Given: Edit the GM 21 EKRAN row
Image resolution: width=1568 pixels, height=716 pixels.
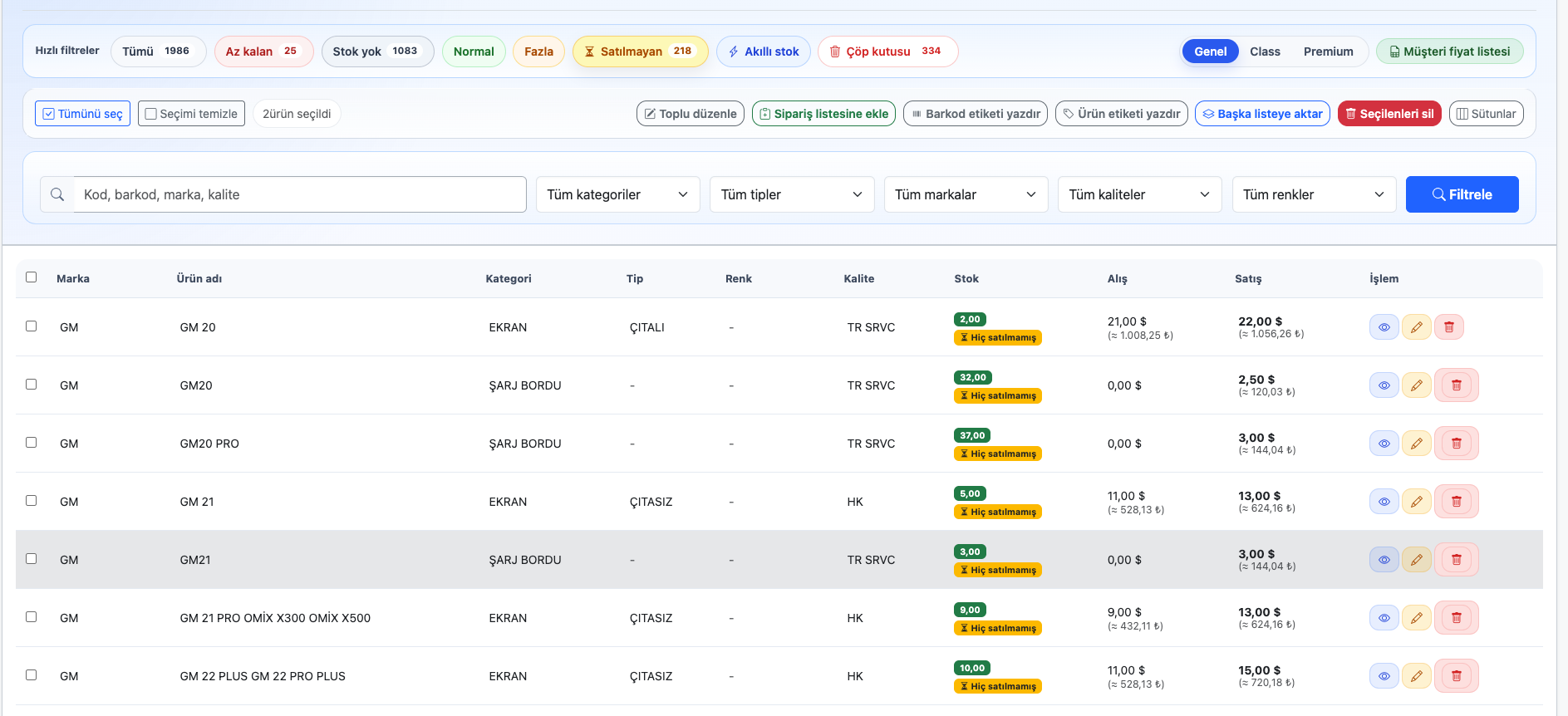Looking at the screenshot, I should (1416, 502).
